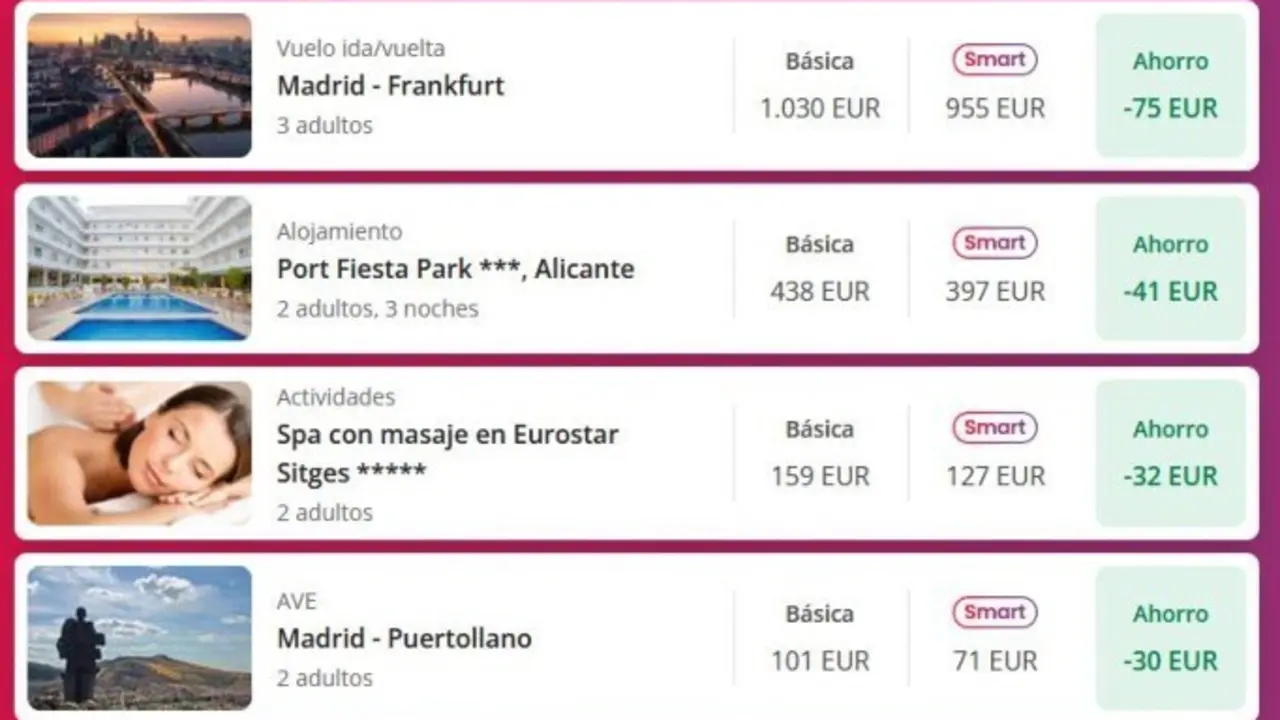Click the Smart badge for Port Fiesta Park
Image resolution: width=1280 pixels, height=720 pixels.
[x=994, y=243]
